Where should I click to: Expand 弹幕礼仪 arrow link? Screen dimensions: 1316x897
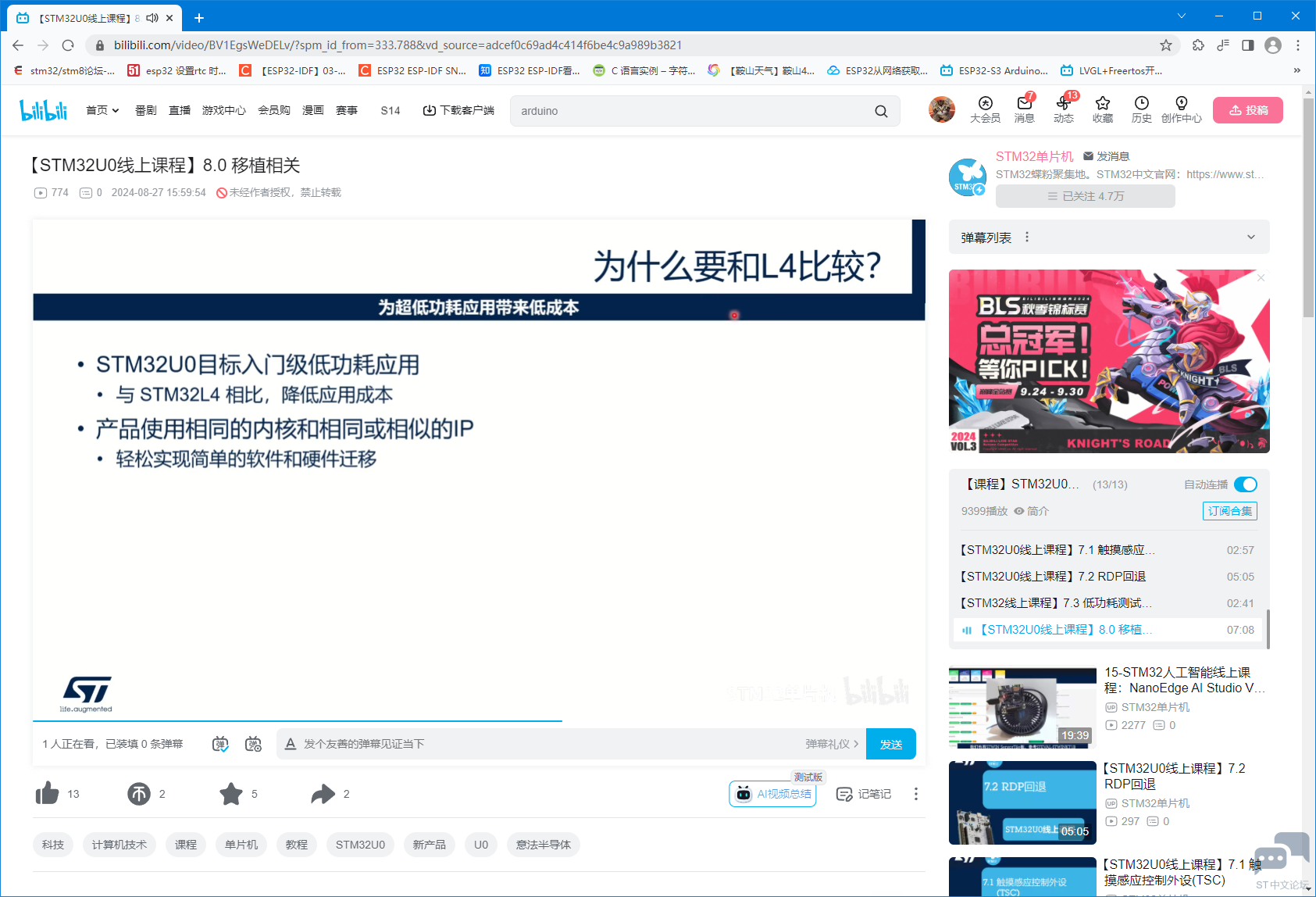(832, 744)
